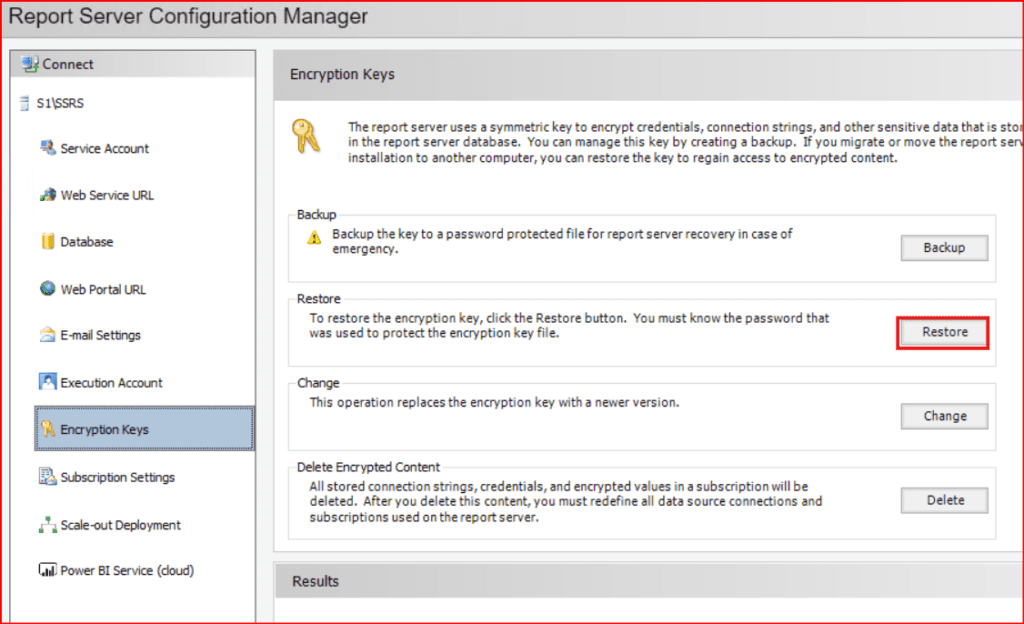
Task: Click the Web Portal URL globe icon
Action: (x=47, y=289)
